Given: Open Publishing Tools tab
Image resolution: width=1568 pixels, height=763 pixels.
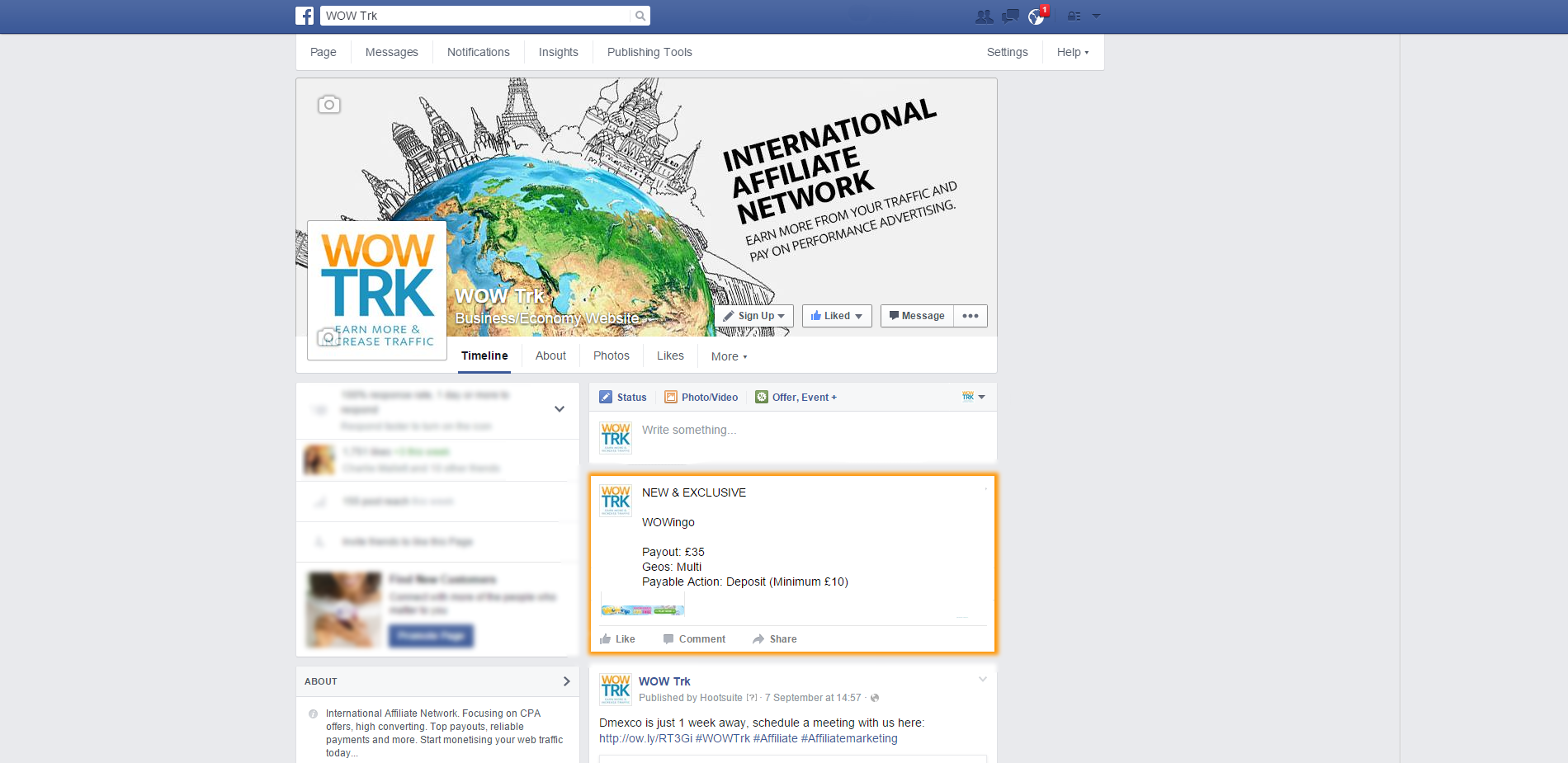Looking at the screenshot, I should (x=649, y=52).
